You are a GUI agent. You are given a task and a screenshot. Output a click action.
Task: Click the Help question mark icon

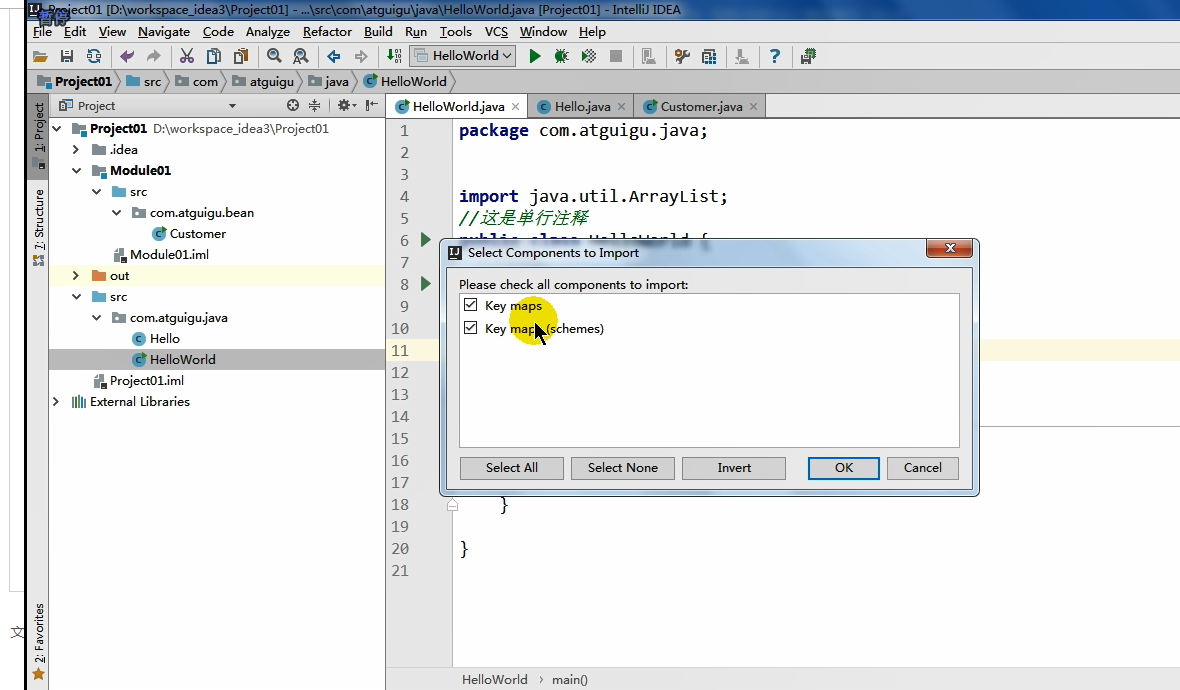pyautogui.click(x=774, y=56)
